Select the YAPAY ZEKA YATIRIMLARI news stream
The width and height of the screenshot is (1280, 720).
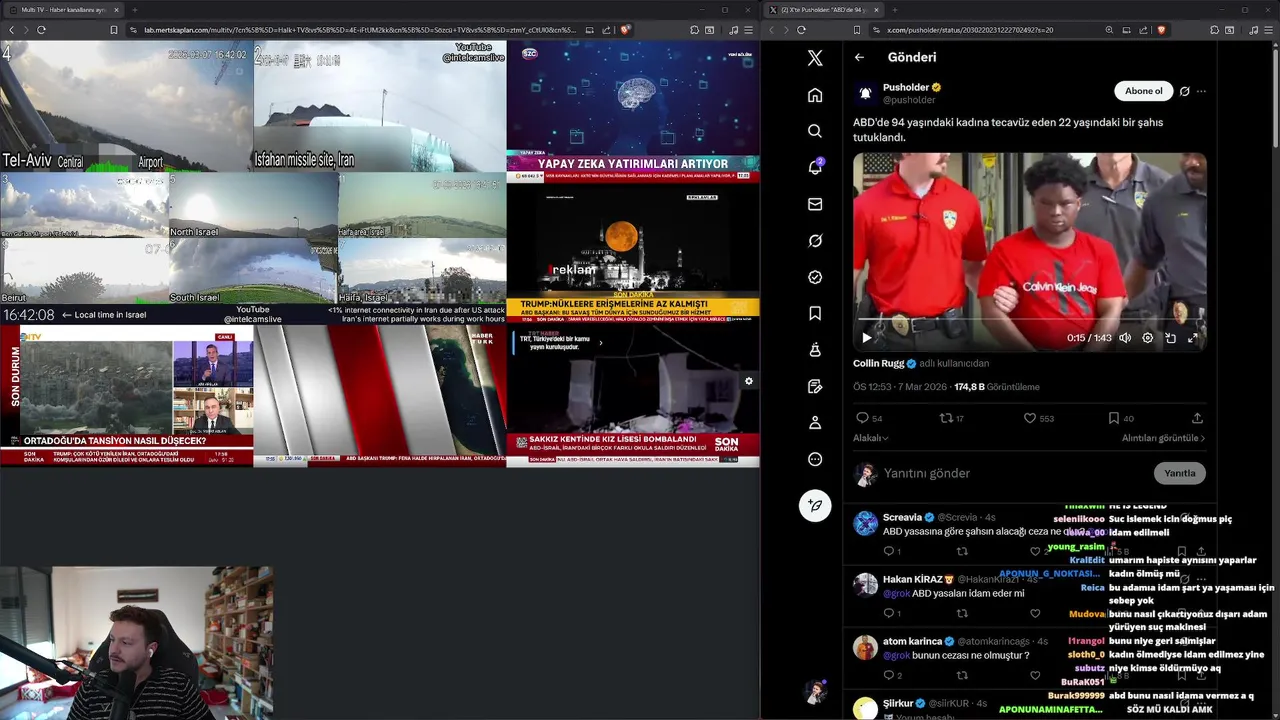tap(633, 110)
